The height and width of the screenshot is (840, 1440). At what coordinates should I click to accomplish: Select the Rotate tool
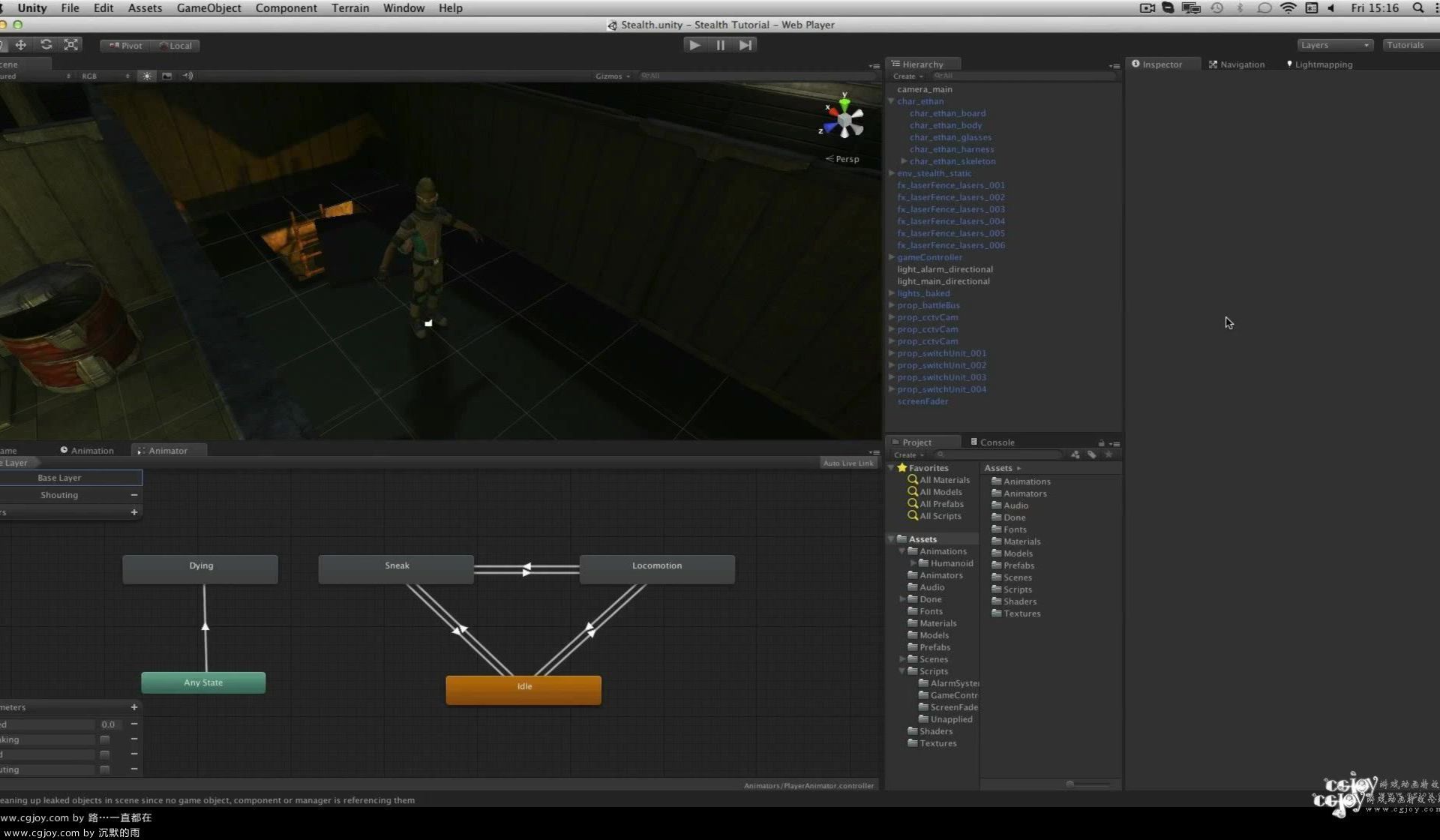coord(46,45)
